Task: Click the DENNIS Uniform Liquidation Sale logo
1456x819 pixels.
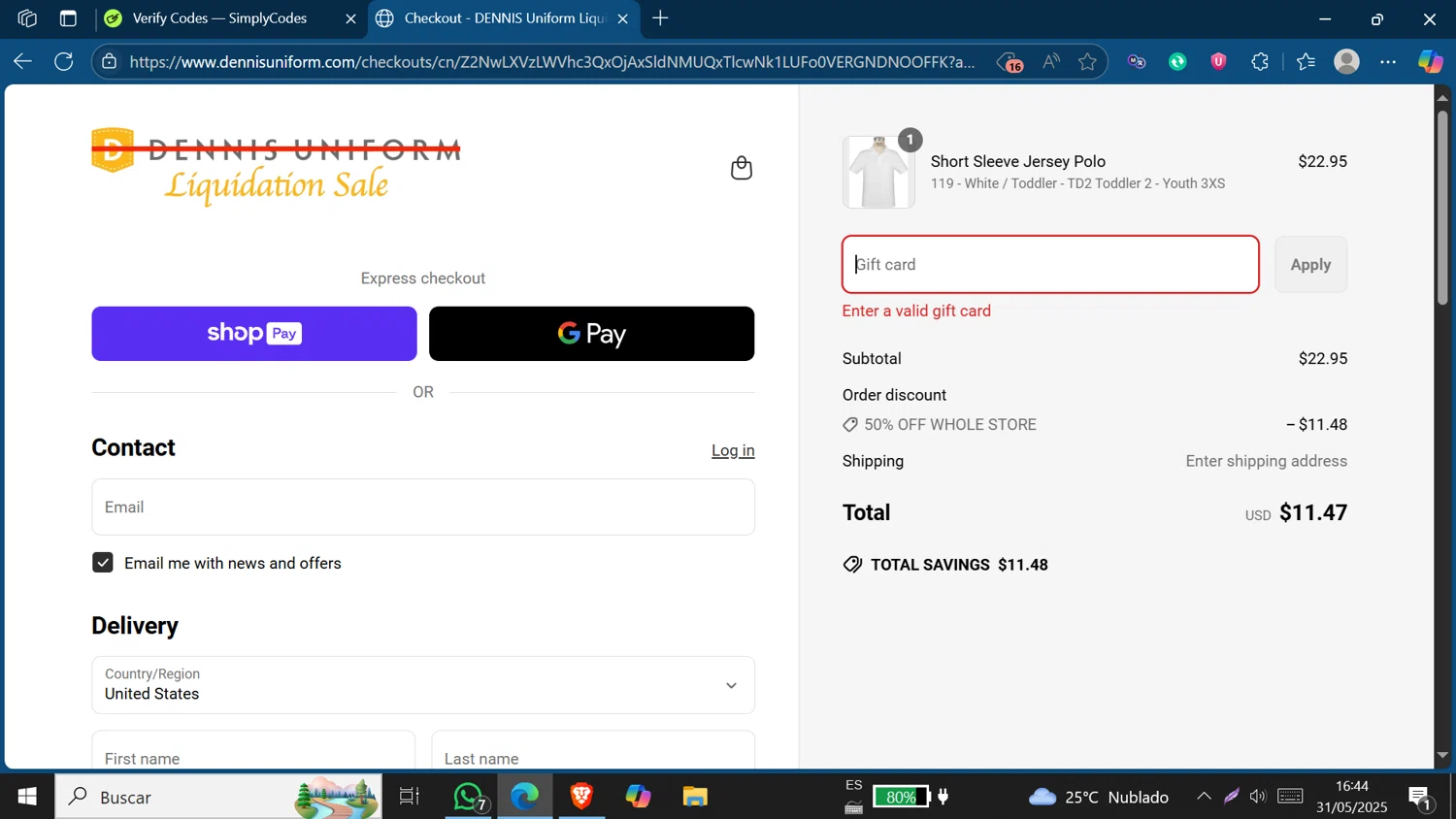Action: tap(276, 166)
